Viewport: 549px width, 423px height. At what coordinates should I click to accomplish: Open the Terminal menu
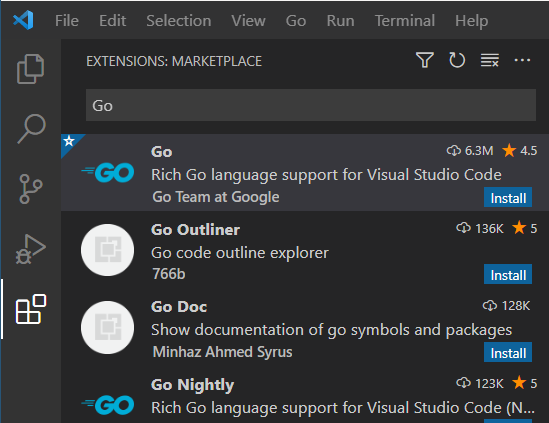(x=405, y=21)
